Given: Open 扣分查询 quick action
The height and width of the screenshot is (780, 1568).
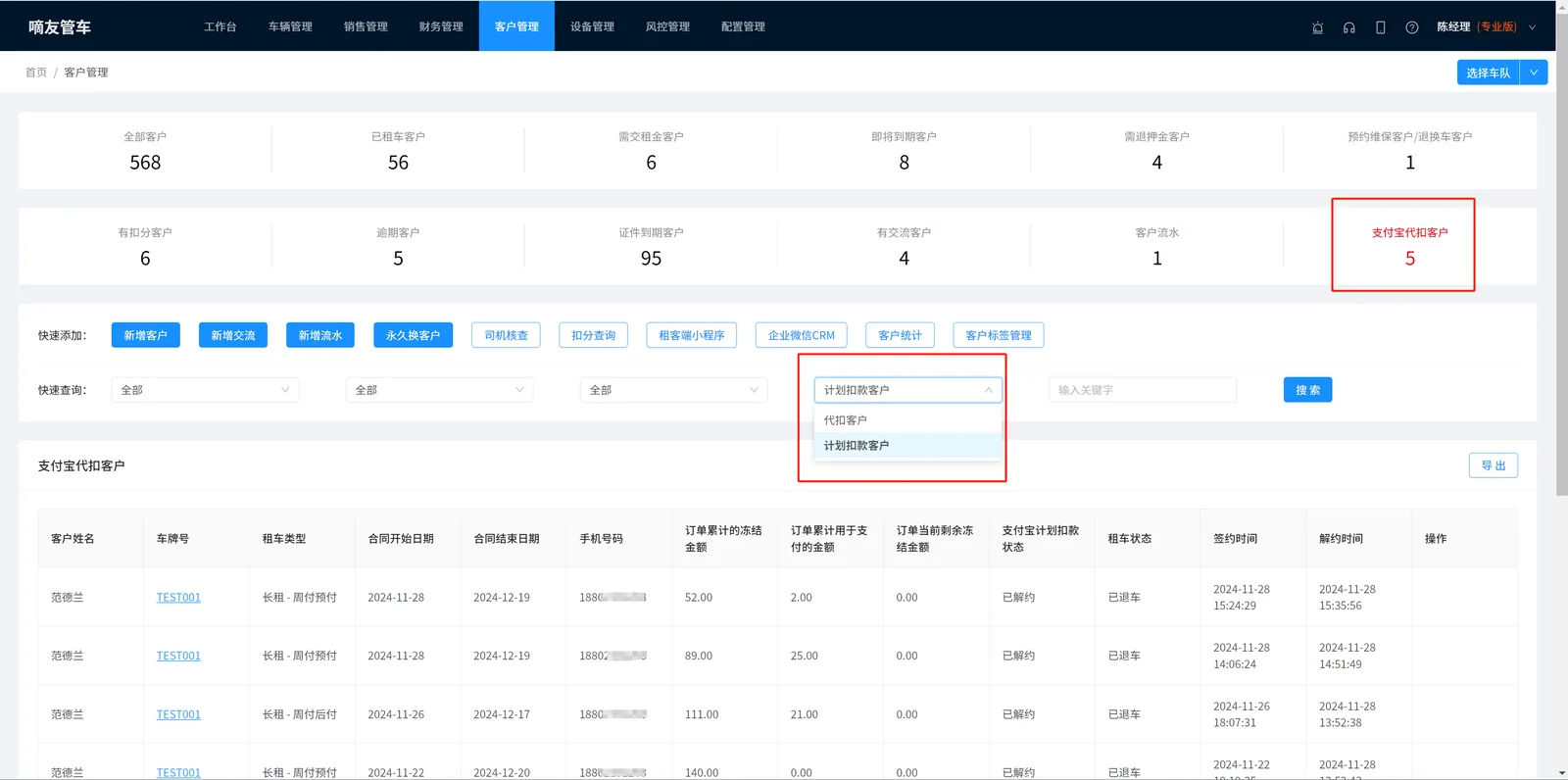Looking at the screenshot, I should (x=593, y=335).
